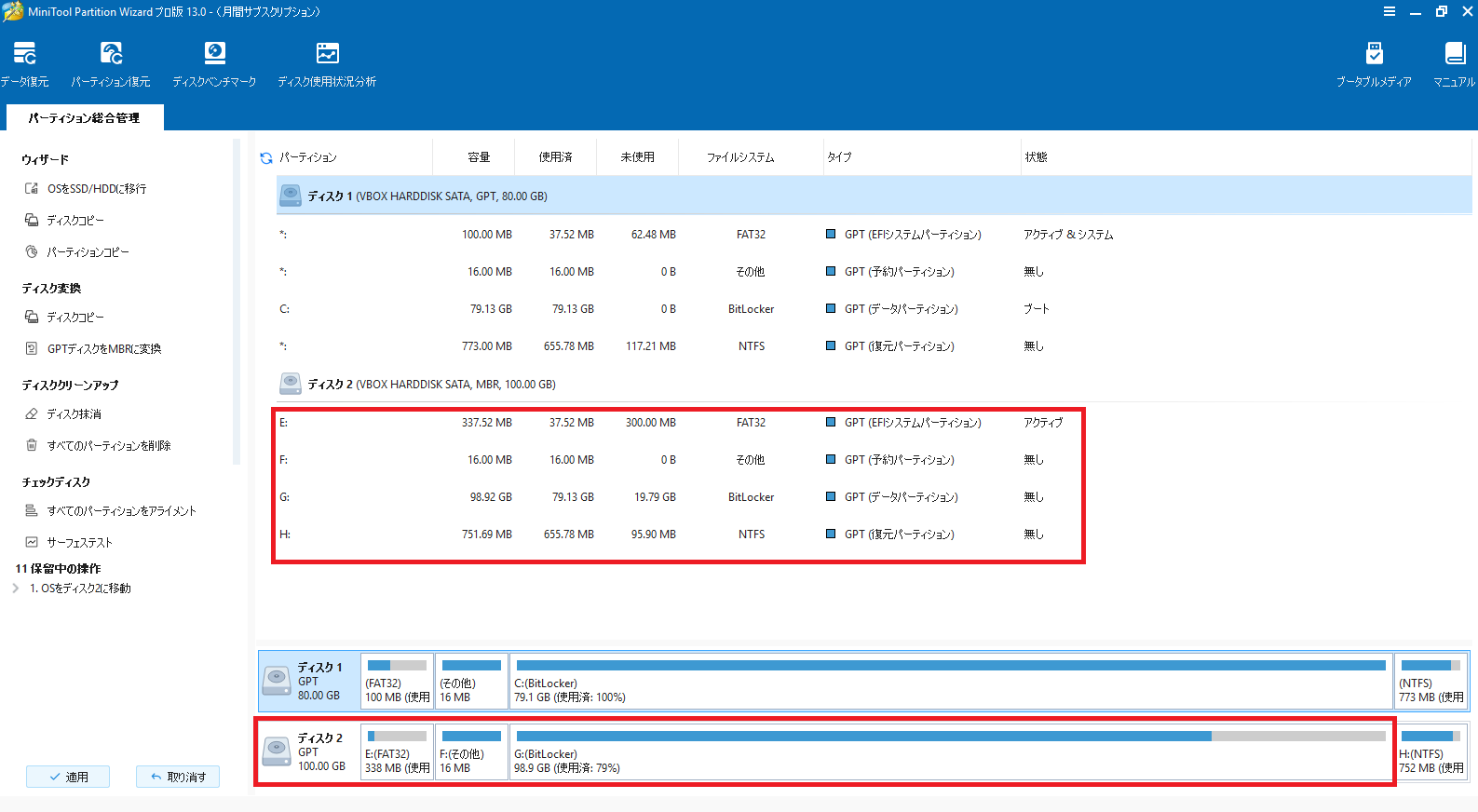This screenshot has width=1478, height=812.
Task: Select the G: BitLocker partition row
Action: [x=875, y=496]
